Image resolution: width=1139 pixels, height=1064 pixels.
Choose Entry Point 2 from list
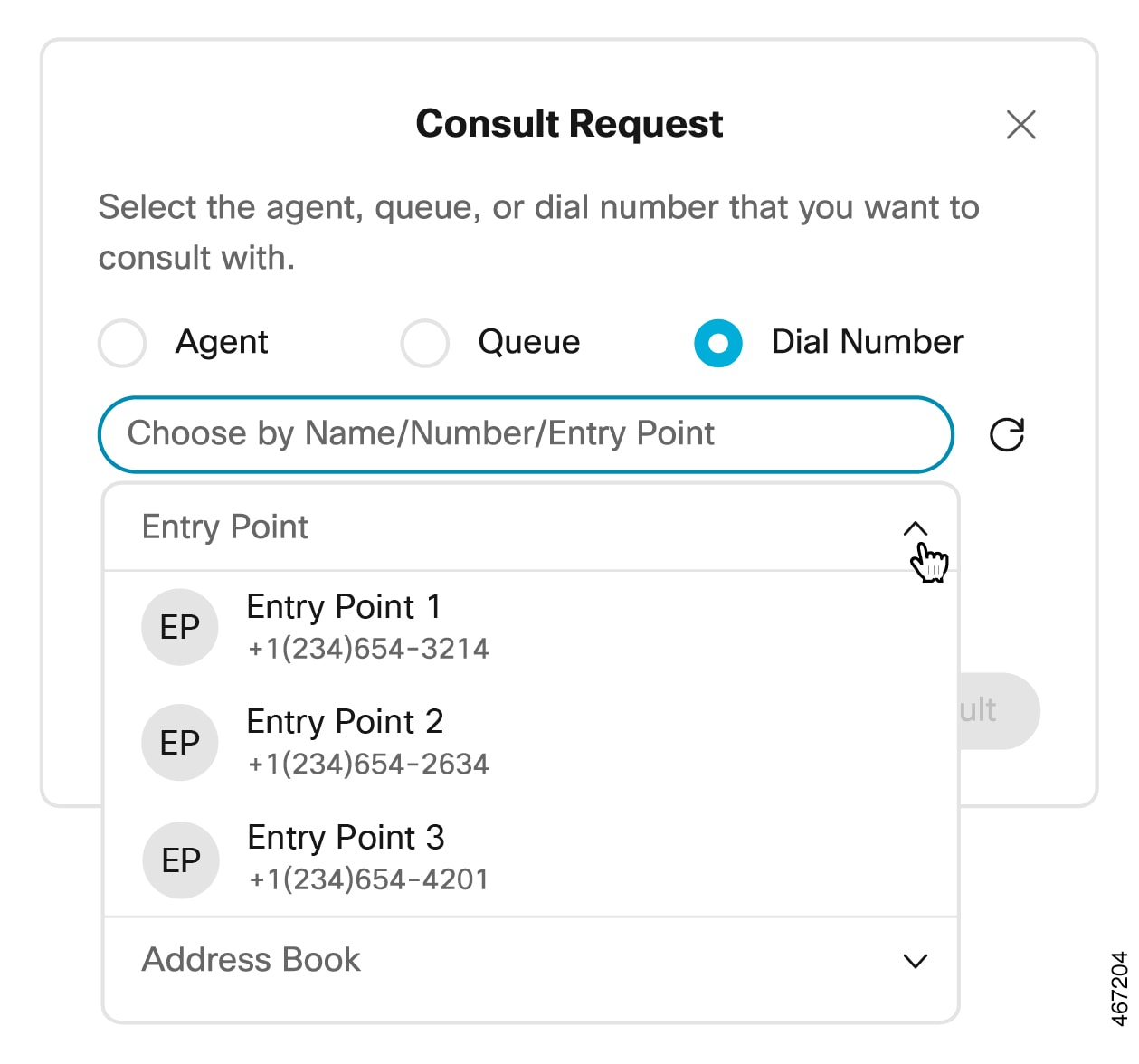[531, 743]
